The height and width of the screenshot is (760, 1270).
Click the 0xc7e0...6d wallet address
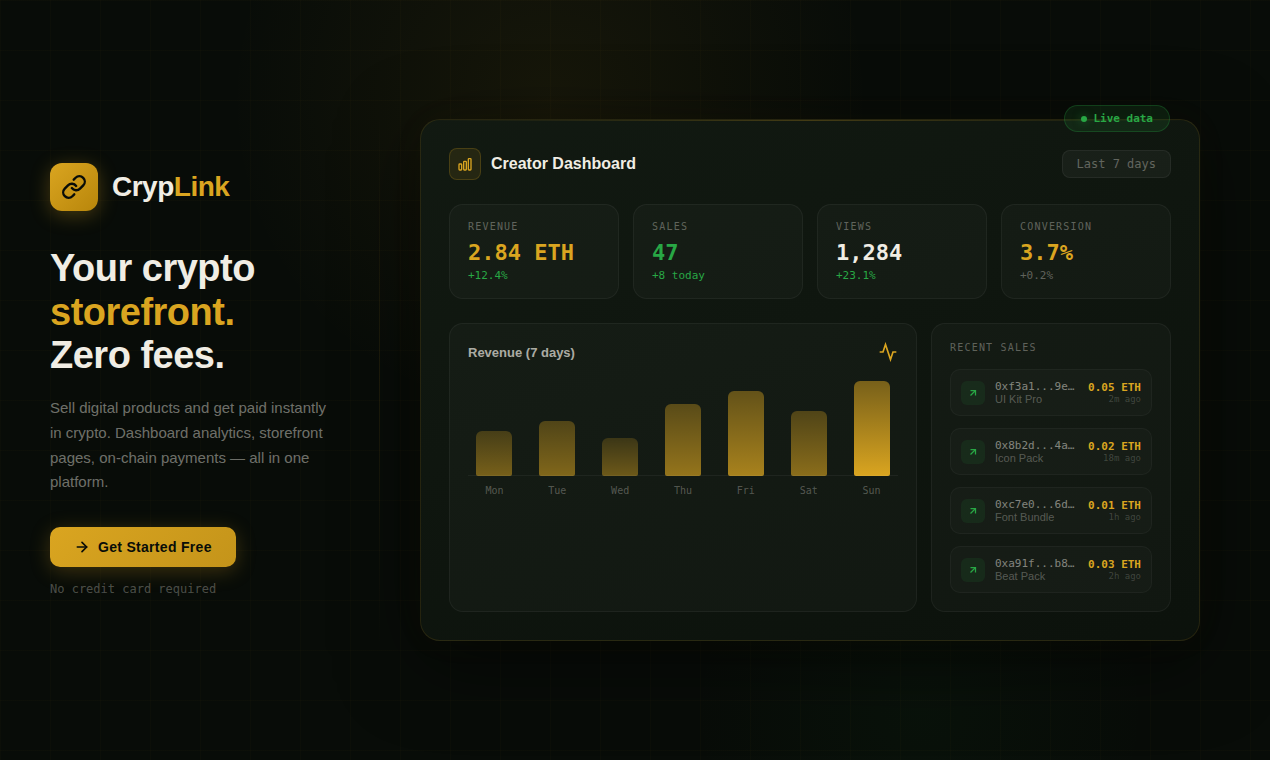click(x=1035, y=504)
